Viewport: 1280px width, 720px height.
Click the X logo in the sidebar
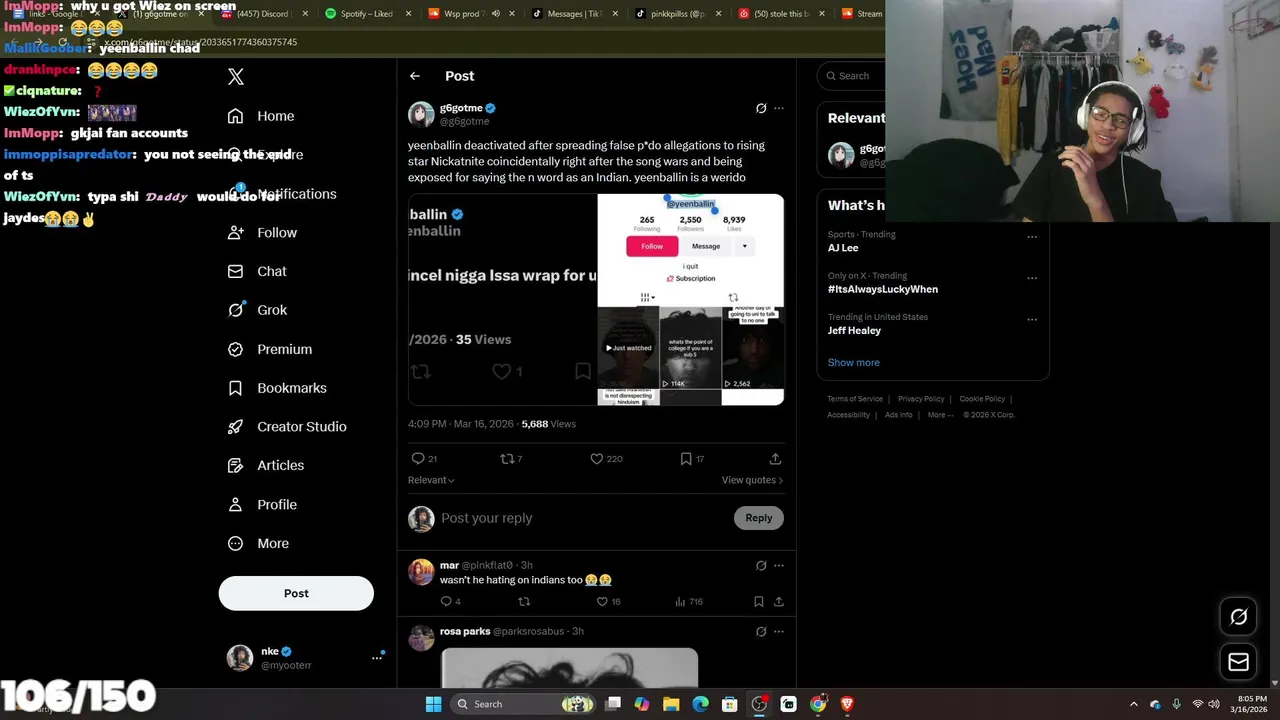[236, 77]
